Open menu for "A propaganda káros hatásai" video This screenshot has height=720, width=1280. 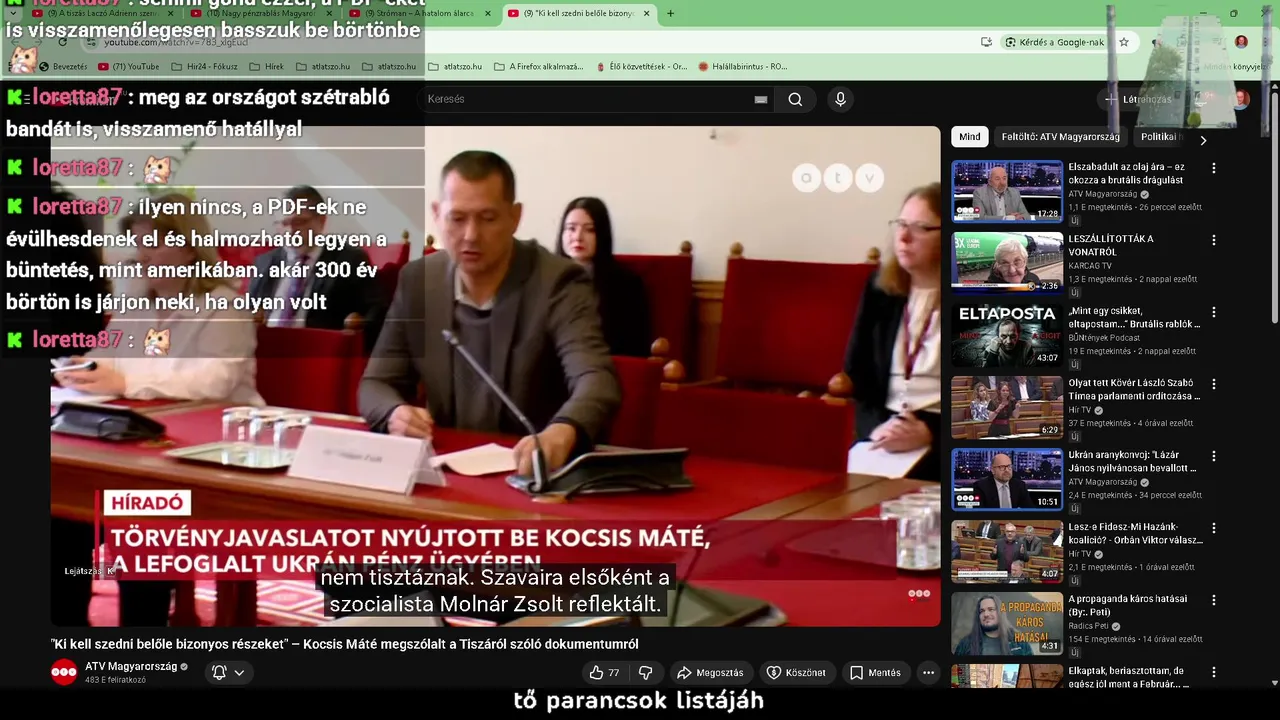point(1214,600)
